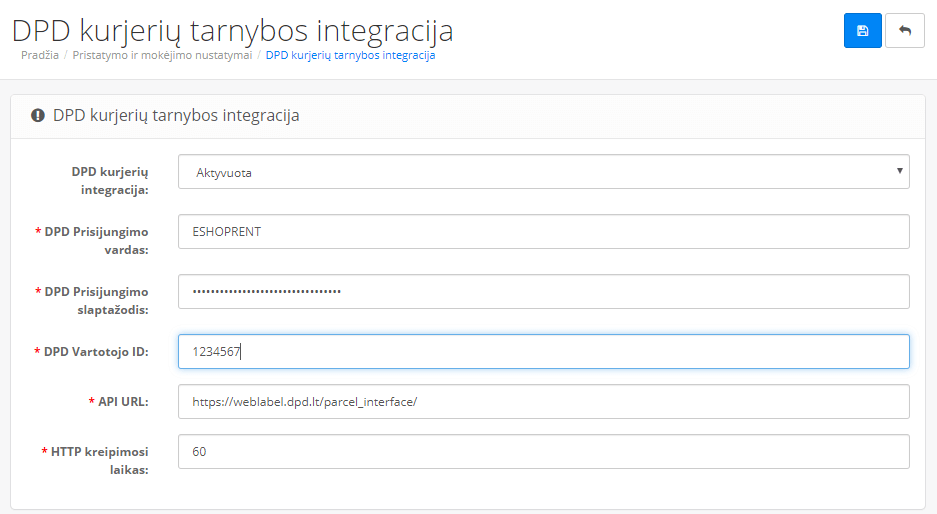Click into the DPD Prisijungimo slaptažodis field

pyautogui.click(x=543, y=292)
